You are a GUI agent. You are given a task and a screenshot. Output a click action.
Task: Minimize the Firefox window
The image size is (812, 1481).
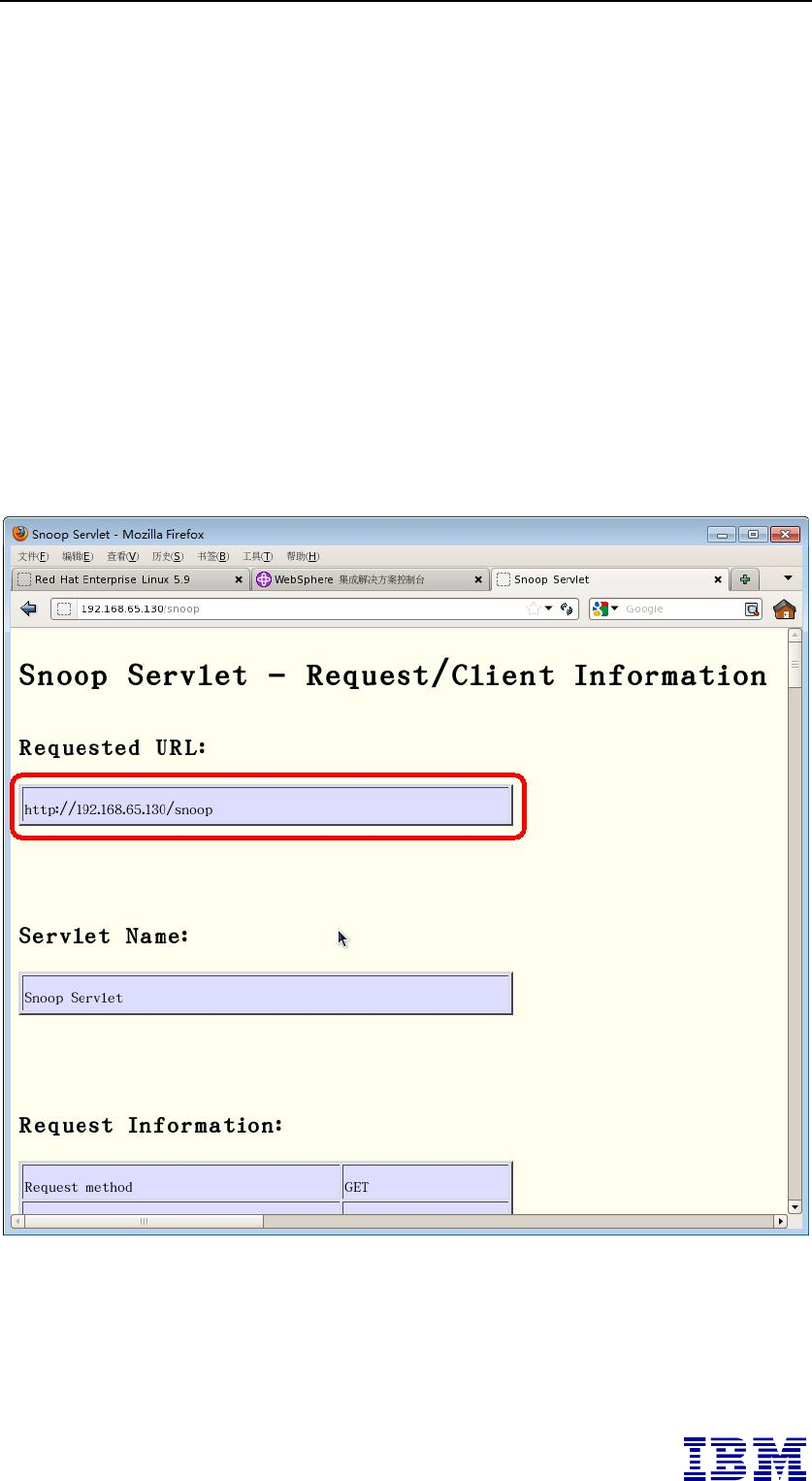pyautogui.click(x=722, y=534)
